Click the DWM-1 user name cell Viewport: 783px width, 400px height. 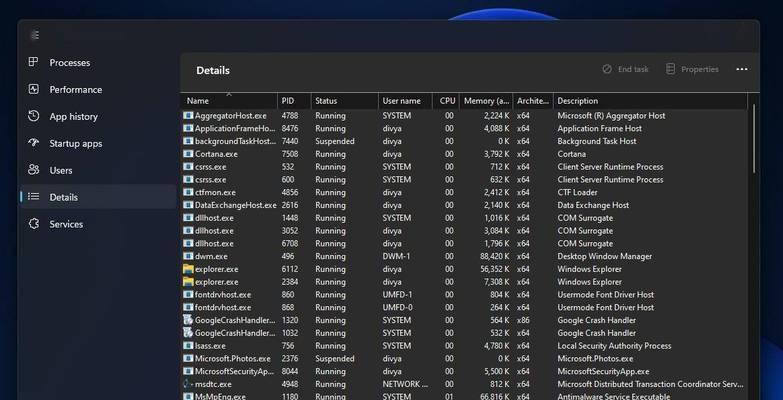pos(396,256)
